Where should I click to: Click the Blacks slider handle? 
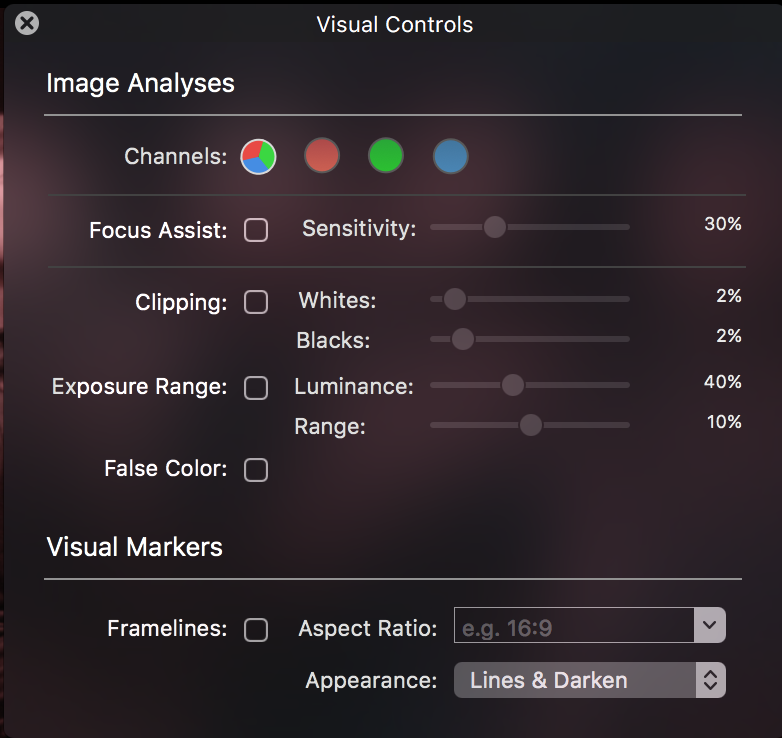click(462, 339)
